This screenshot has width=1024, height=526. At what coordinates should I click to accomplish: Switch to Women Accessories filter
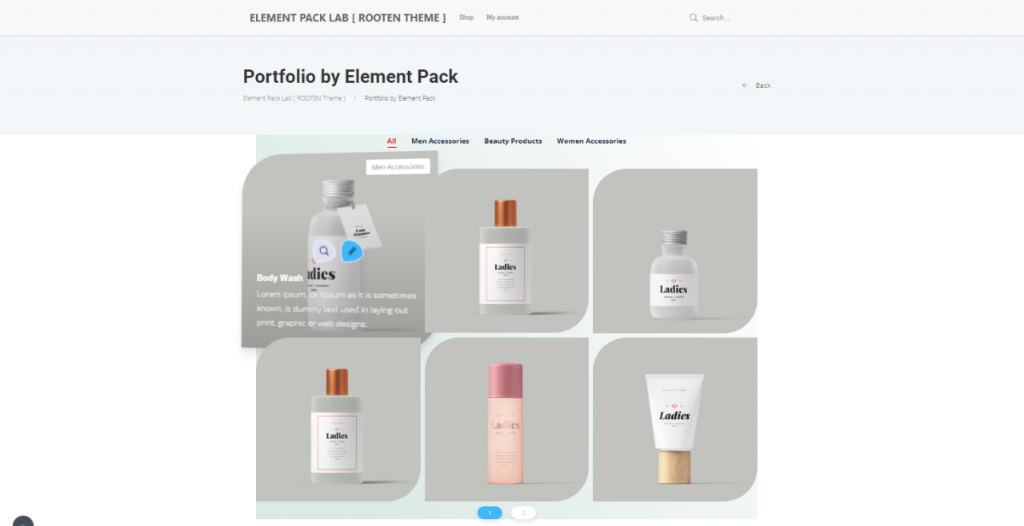click(x=591, y=141)
